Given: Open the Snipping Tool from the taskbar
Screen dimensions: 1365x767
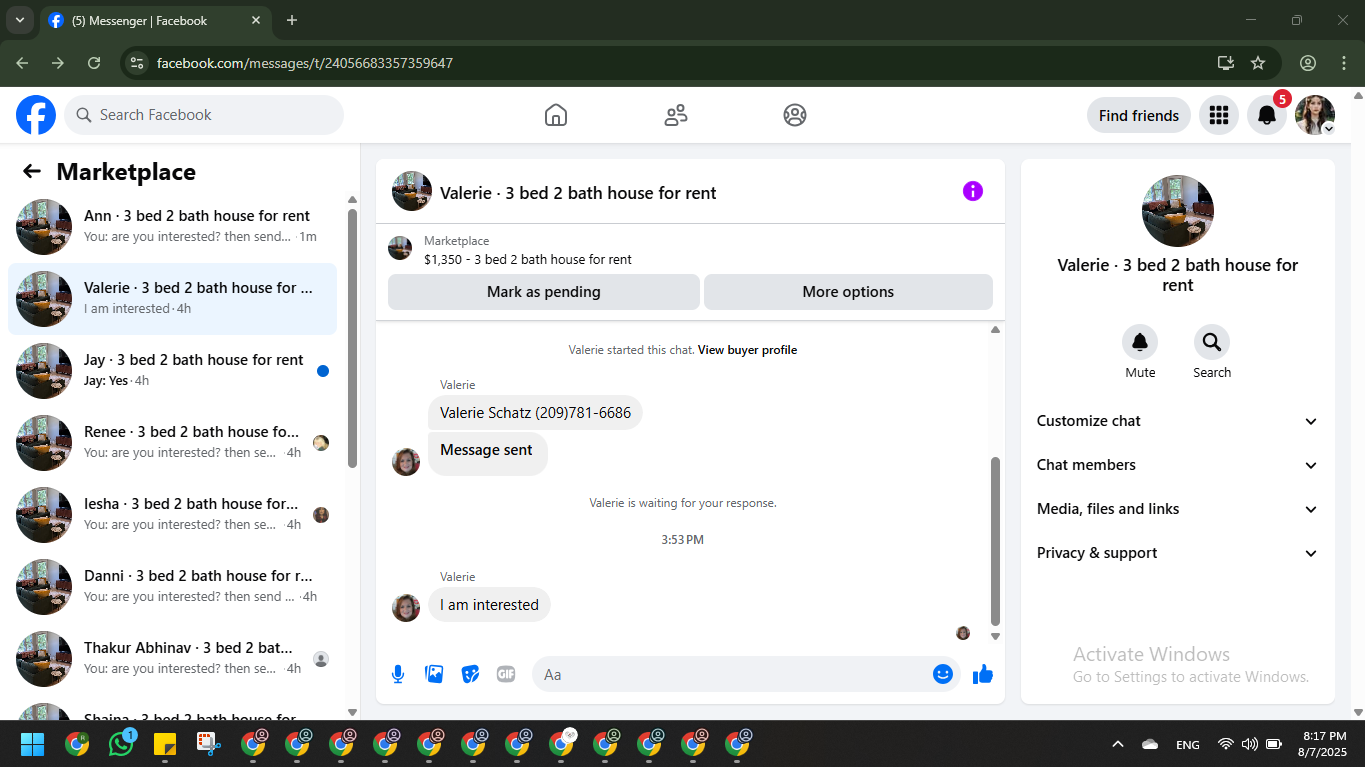Looking at the screenshot, I should pyautogui.click(x=208, y=744).
